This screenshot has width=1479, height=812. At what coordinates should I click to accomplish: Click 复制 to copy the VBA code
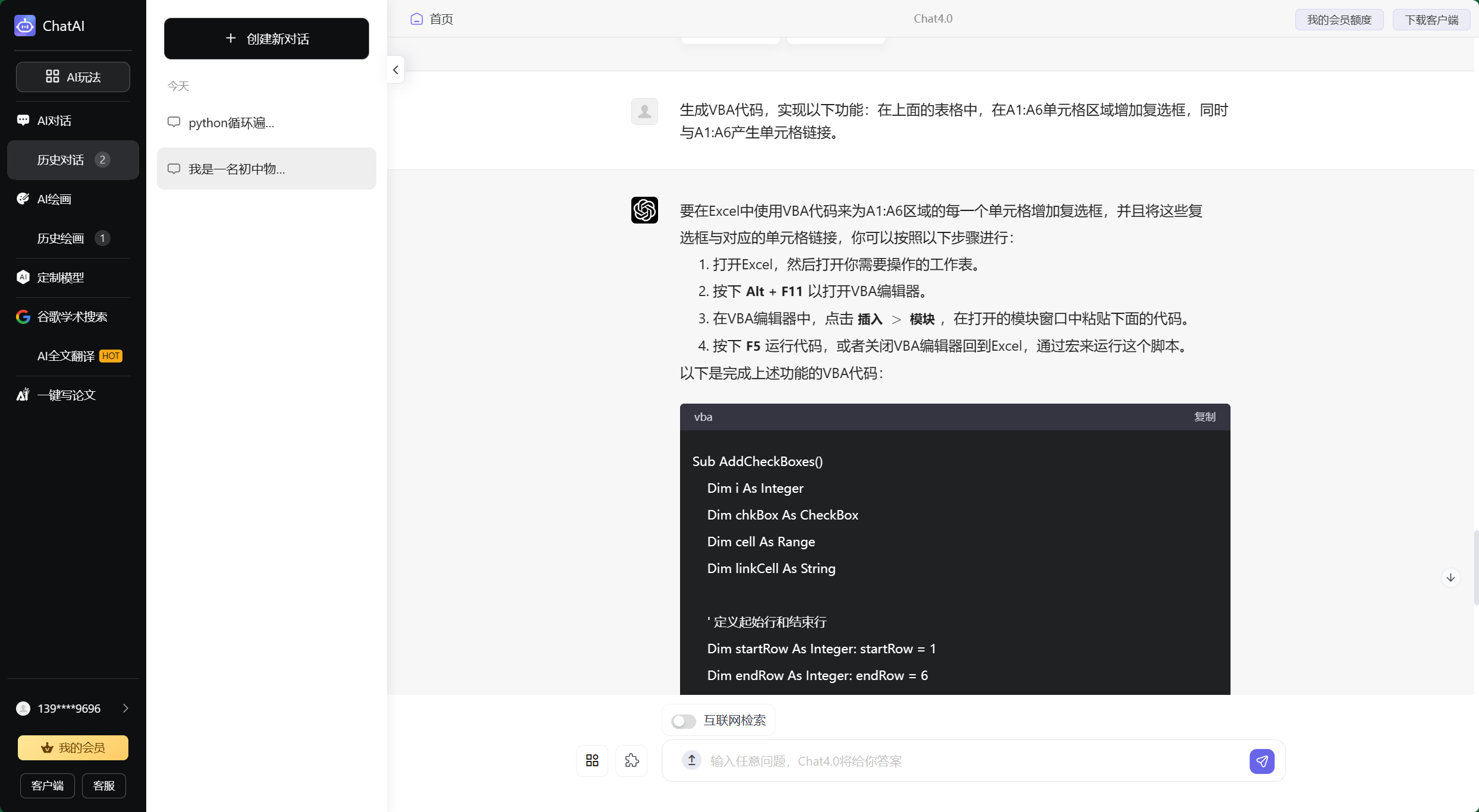point(1204,417)
